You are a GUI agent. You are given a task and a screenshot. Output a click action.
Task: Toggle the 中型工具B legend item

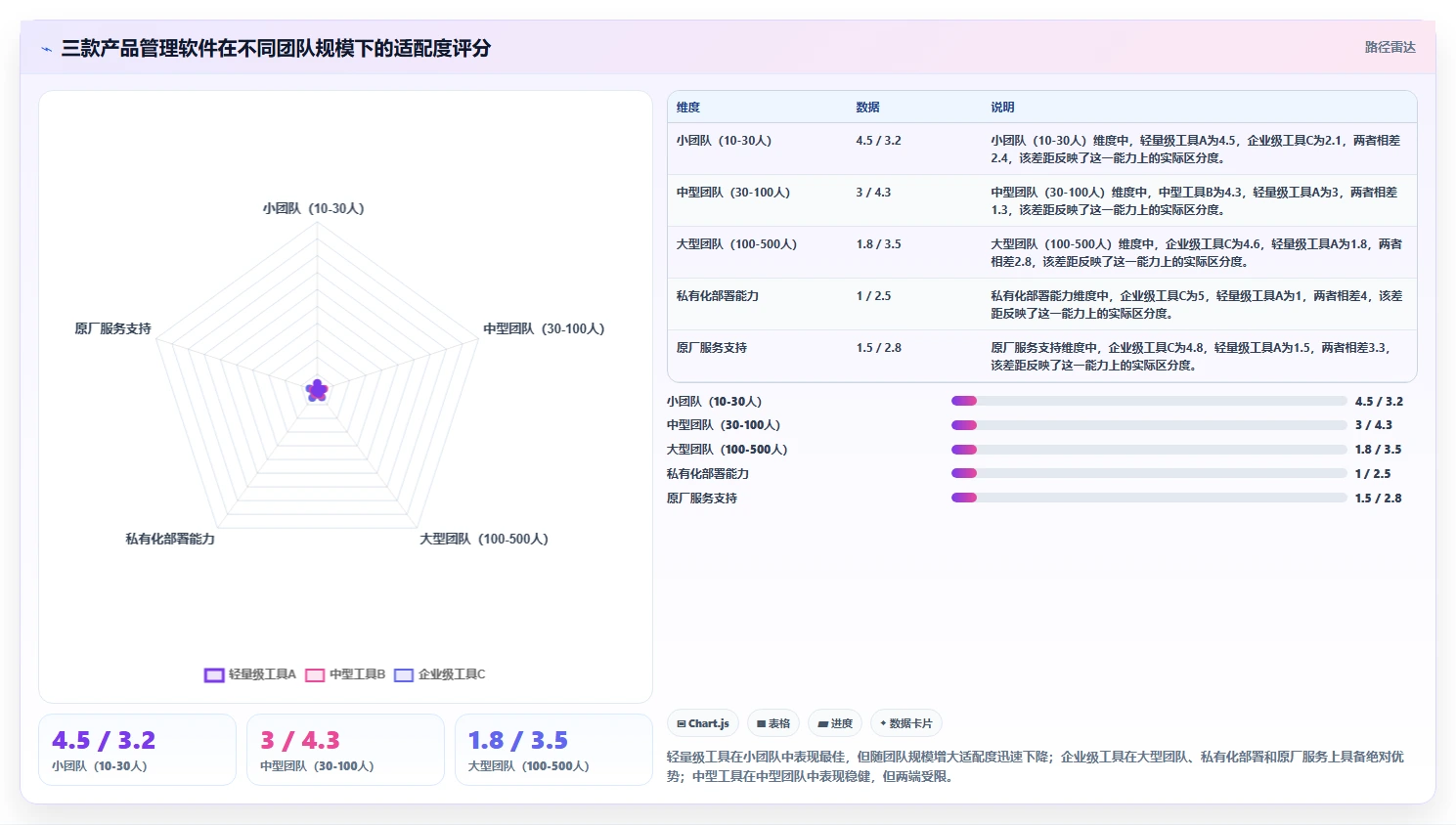coord(345,674)
